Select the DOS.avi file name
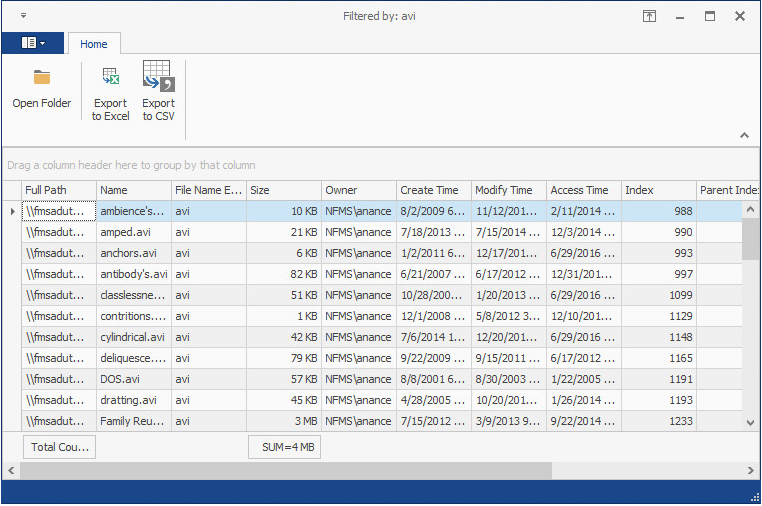 pyautogui.click(x=134, y=379)
